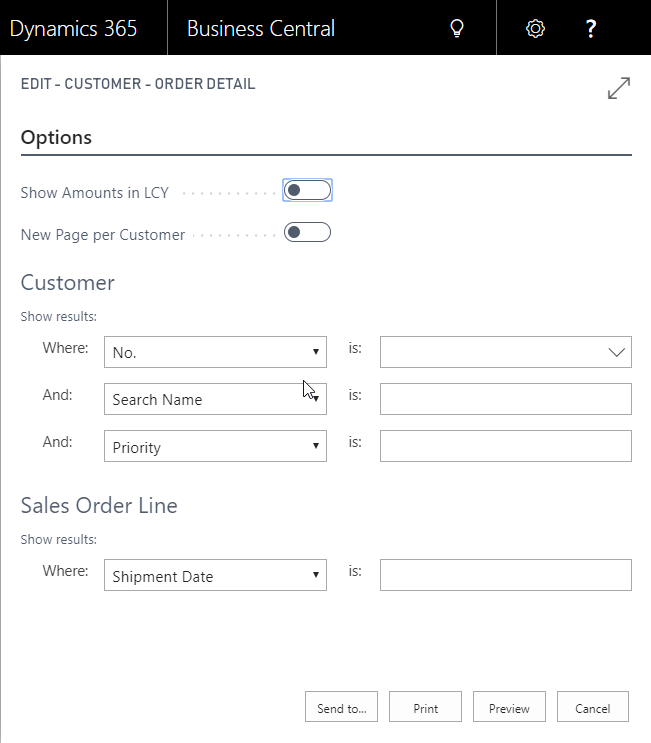Enable New Page per Customer switch
The height and width of the screenshot is (743, 651).
click(x=307, y=232)
